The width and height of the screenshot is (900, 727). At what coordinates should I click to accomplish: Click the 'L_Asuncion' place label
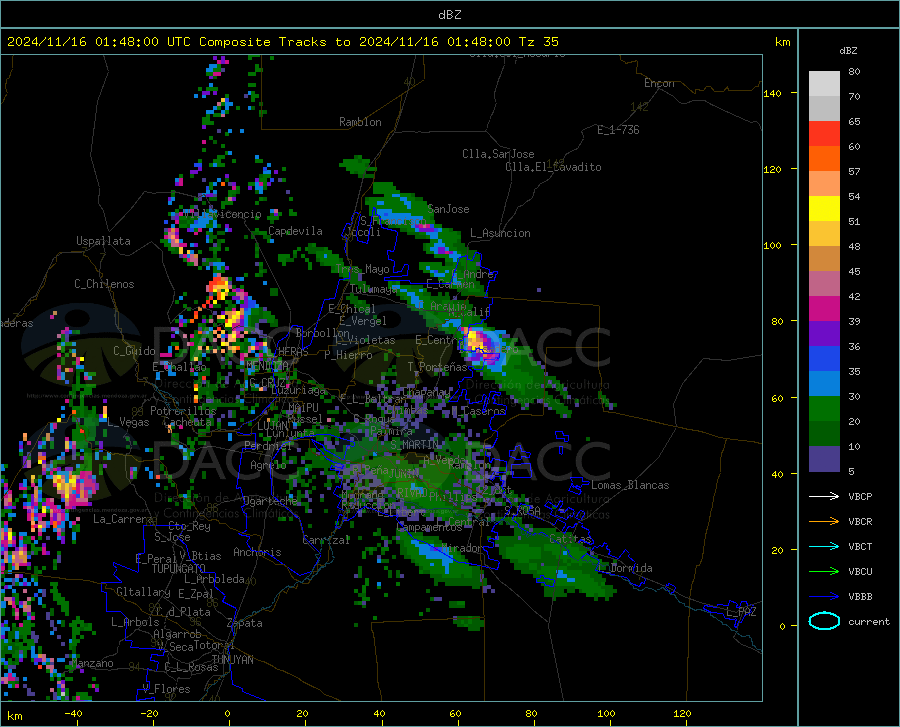(500, 233)
